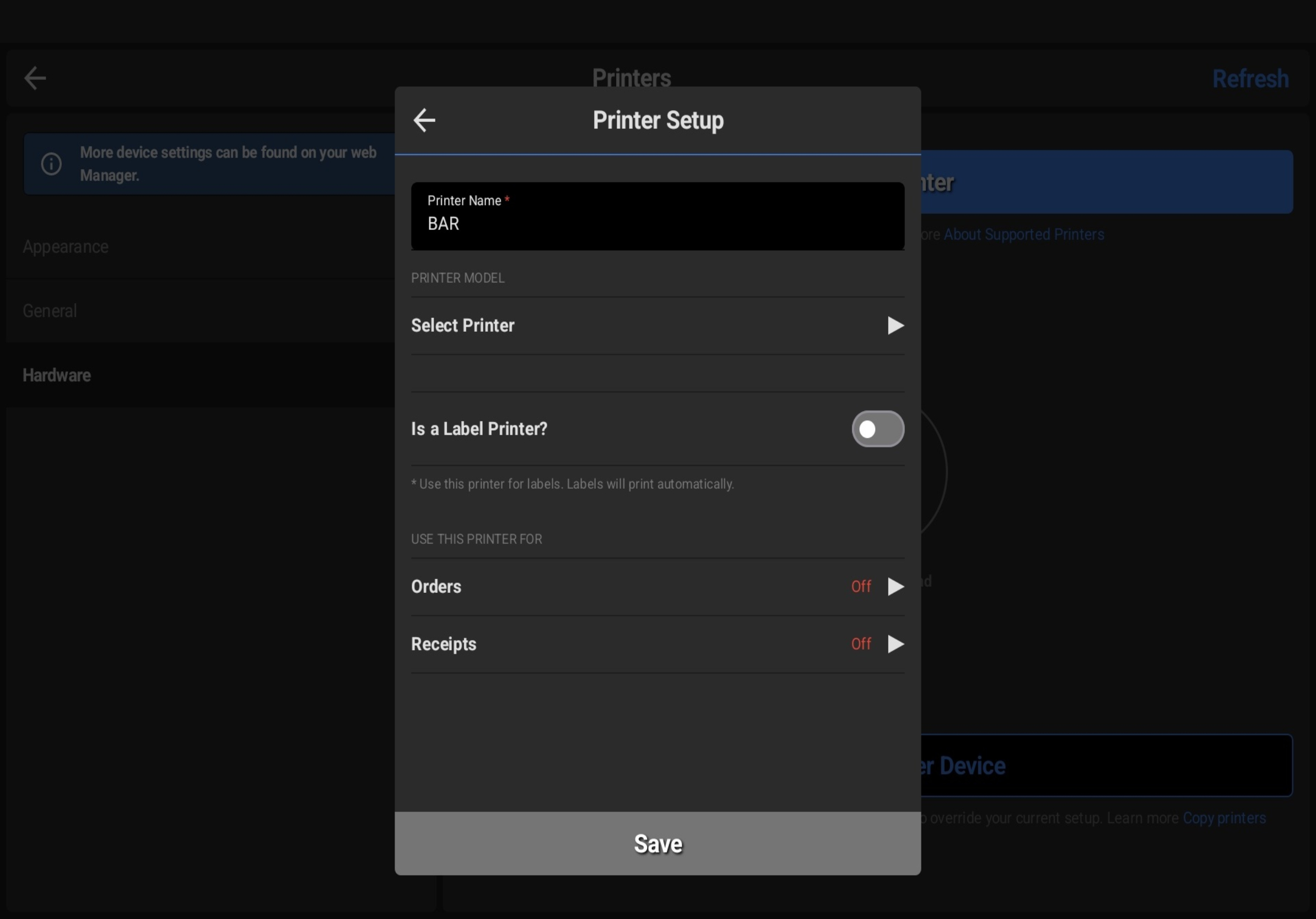Open the Appearance settings section
Image resolution: width=1316 pixels, height=919 pixels.
coord(66,247)
